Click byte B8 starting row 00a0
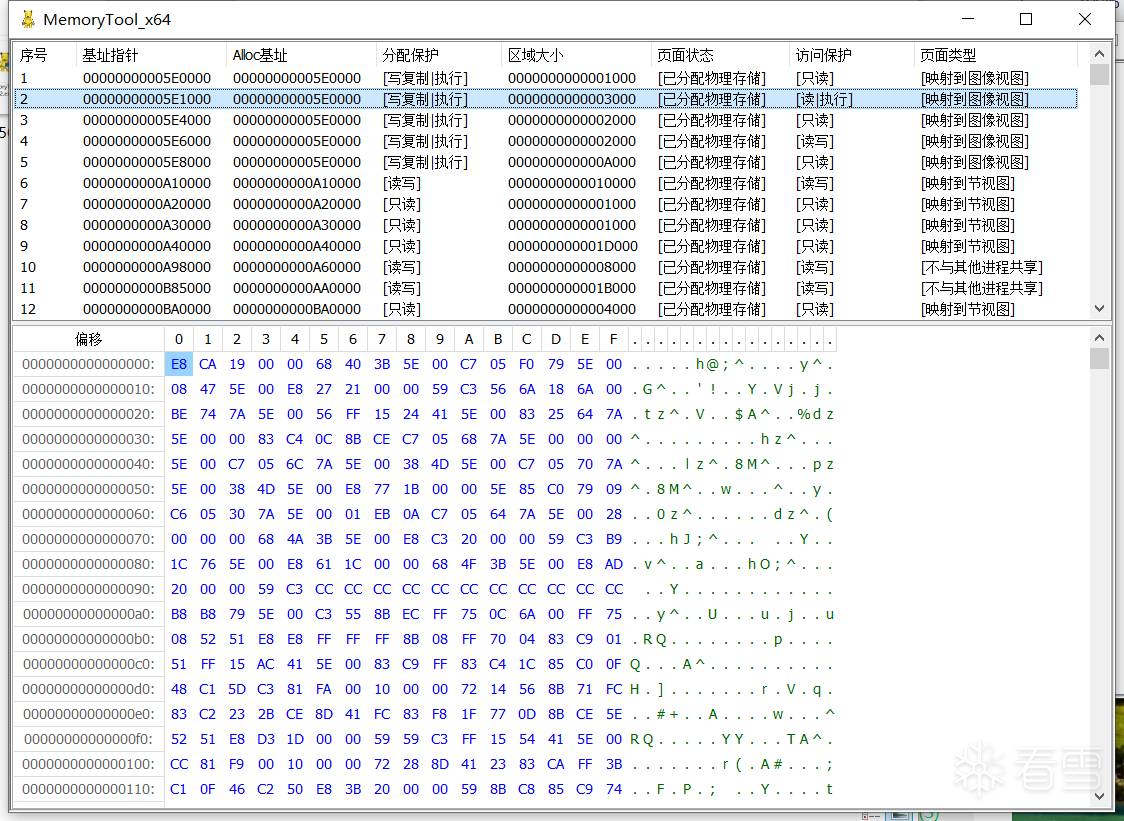Viewport: 1124px width, 821px height. [x=178, y=614]
